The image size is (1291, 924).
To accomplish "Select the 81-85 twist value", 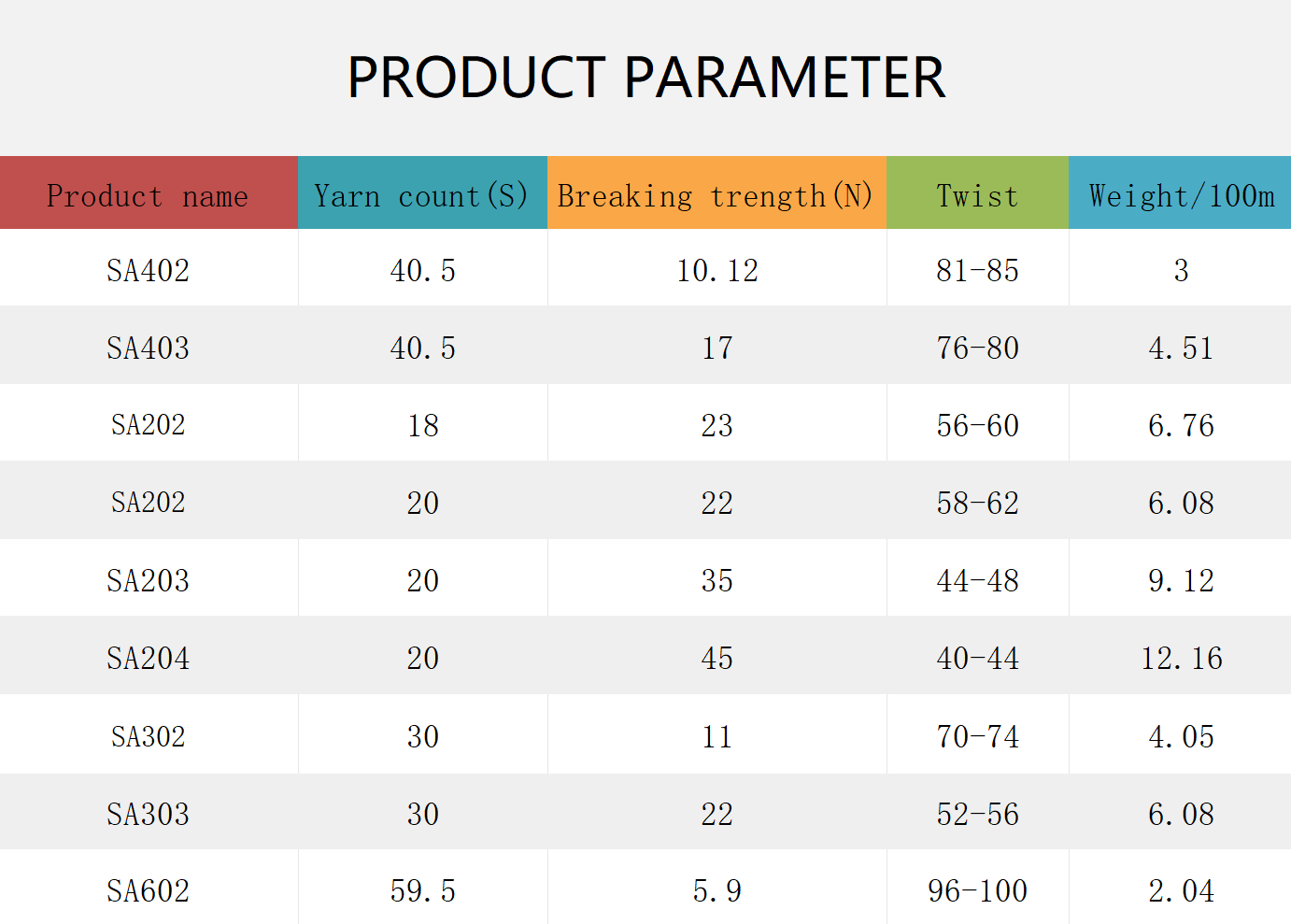I will coord(977,271).
